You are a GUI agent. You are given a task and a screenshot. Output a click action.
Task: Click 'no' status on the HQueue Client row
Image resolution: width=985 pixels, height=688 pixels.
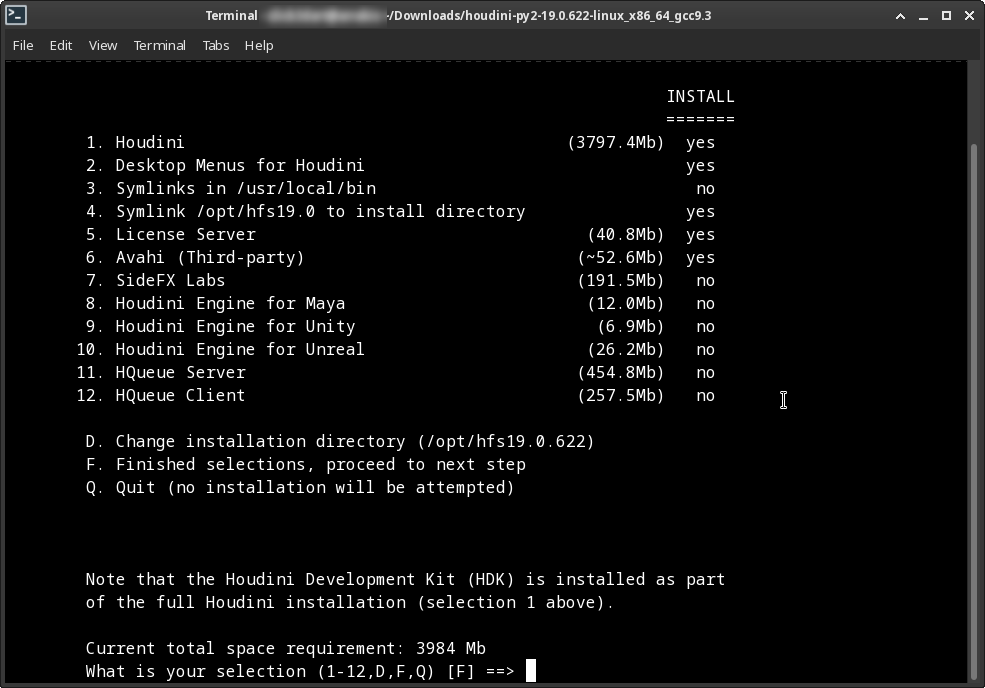(x=705, y=396)
